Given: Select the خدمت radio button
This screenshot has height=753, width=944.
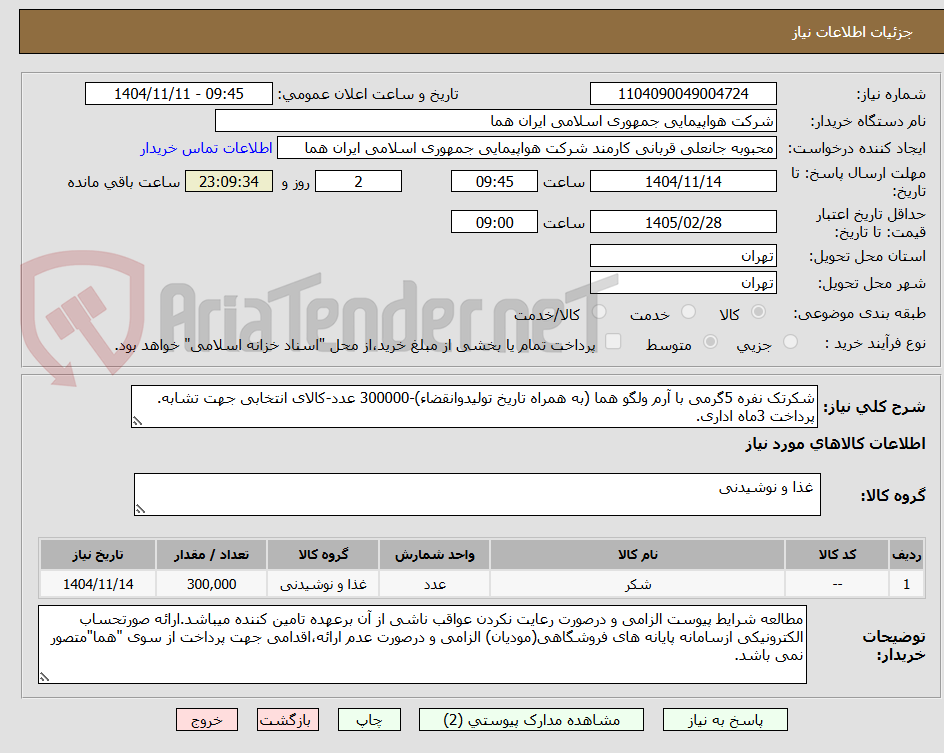Looking at the screenshot, I should tap(688, 312).
